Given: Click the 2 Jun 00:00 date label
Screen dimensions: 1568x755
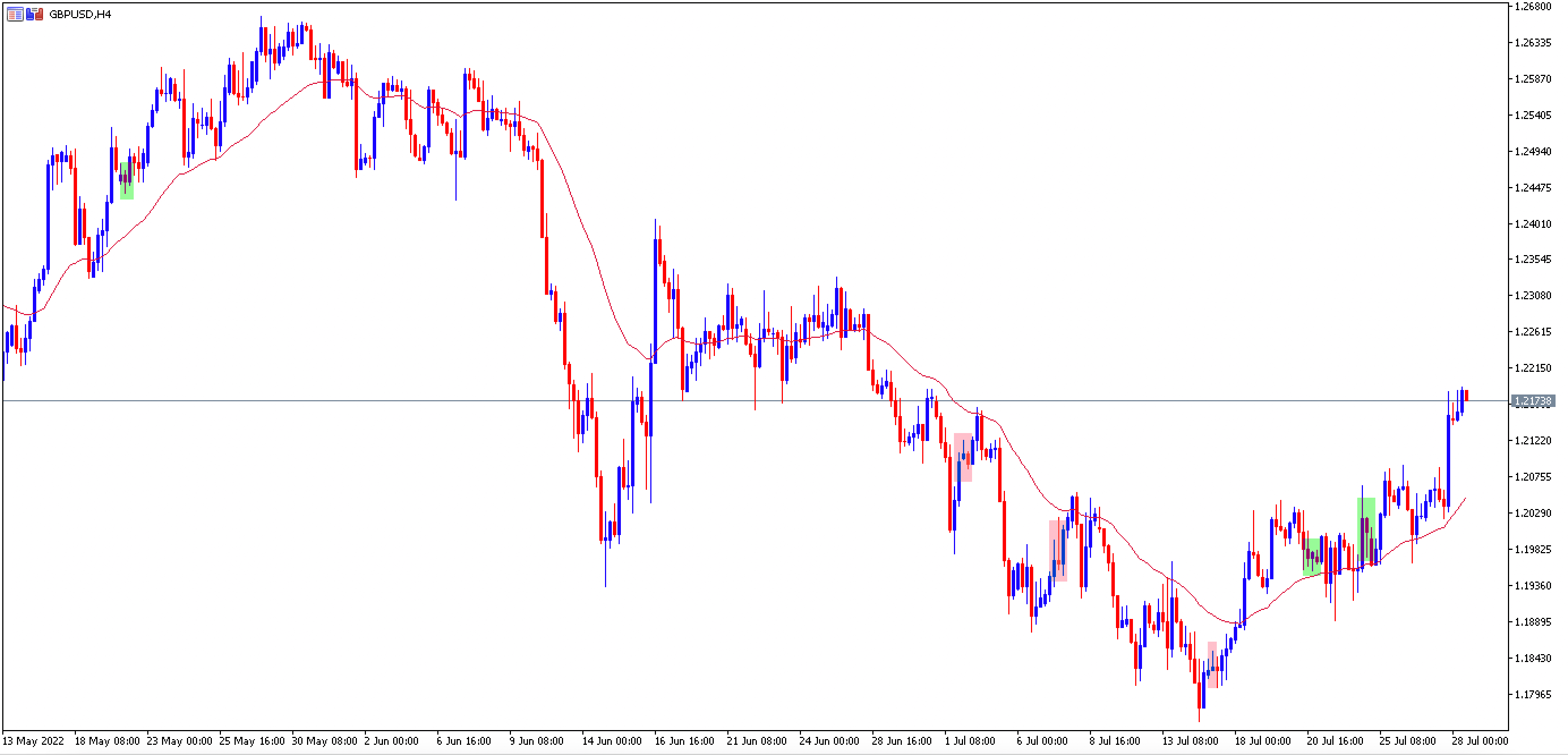Looking at the screenshot, I should (391, 741).
